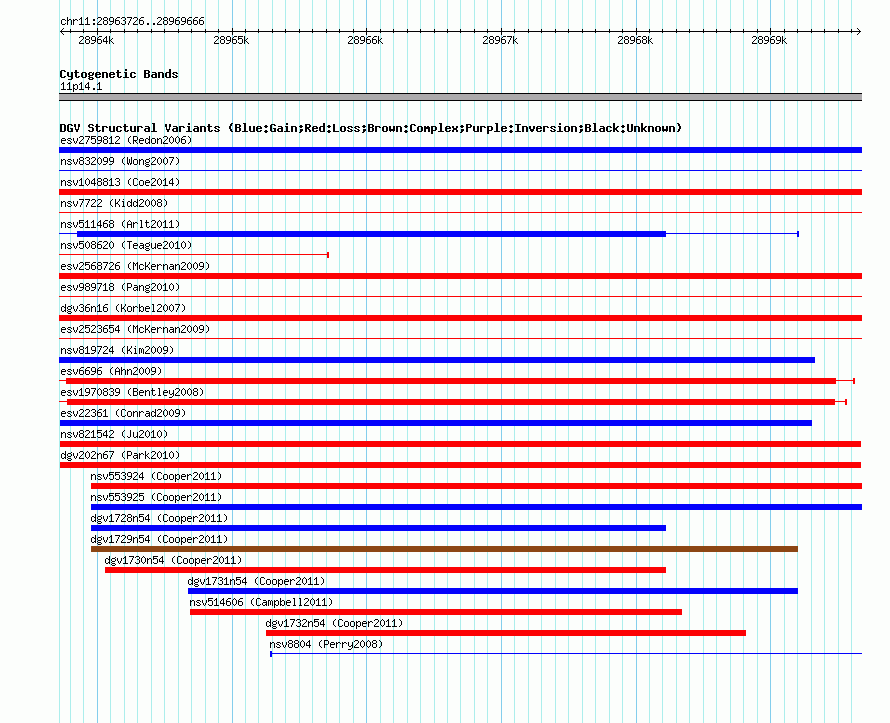This screenshot has height=723, width=890.
Task: Click the thick red nsv1048813 loss bar
Action: (460, 192)
